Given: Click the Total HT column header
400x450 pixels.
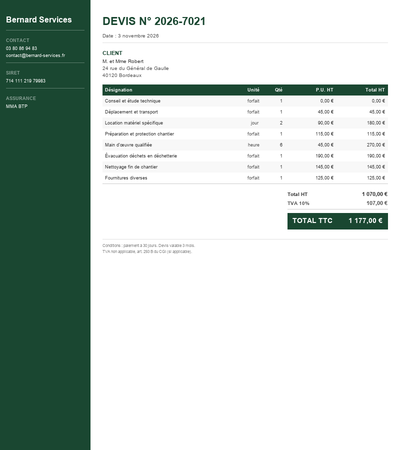Looking at the screenshot, I should (x=375, y=90).
